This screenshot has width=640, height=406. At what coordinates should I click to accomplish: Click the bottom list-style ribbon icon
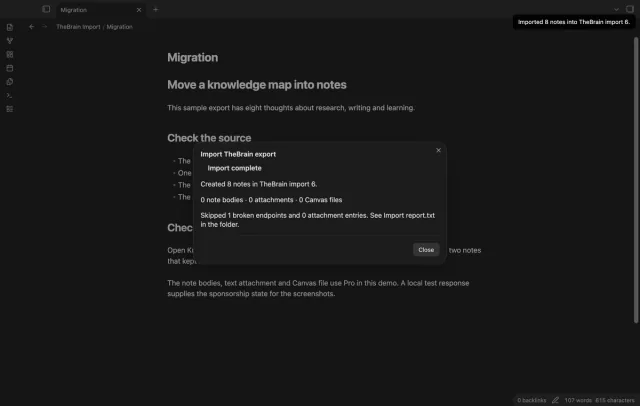(10, 109)
